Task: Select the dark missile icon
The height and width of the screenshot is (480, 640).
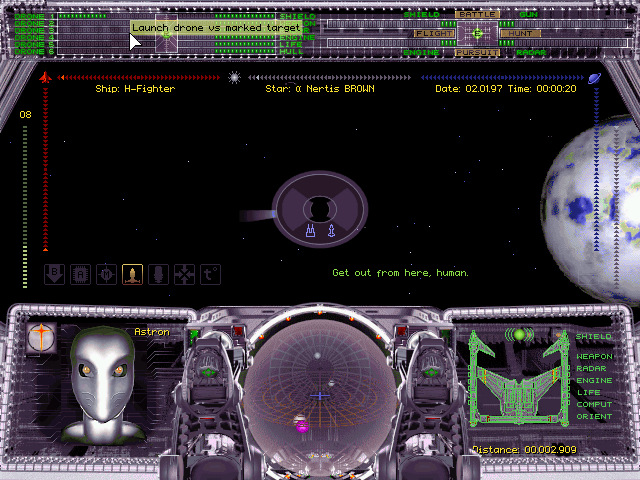Action: tap(158, 274)
